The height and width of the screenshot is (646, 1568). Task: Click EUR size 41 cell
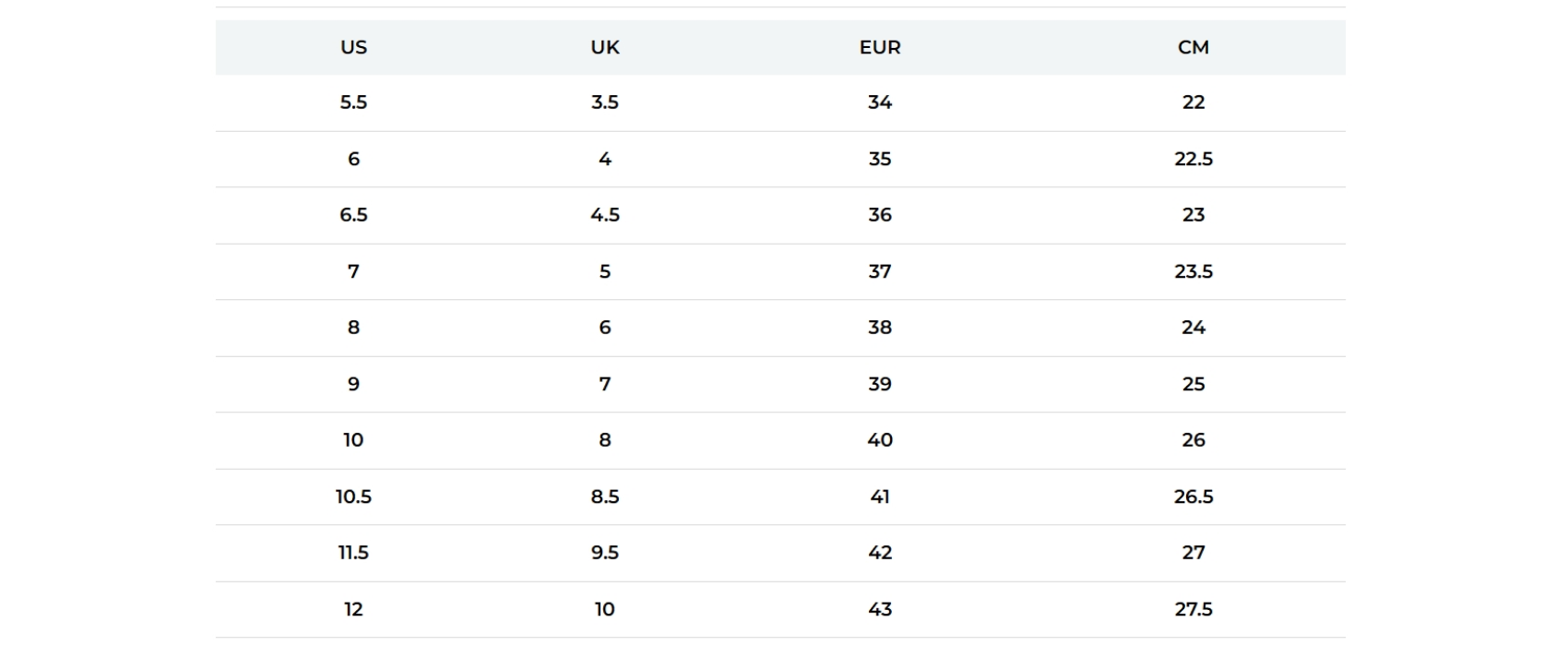pos(880,496)
